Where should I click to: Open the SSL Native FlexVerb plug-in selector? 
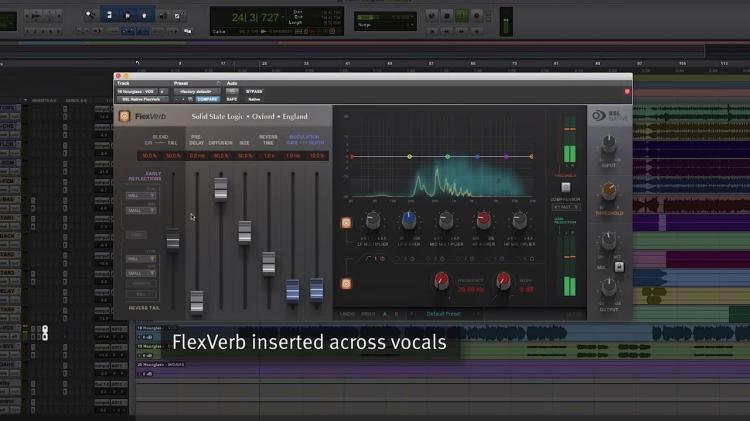click(x=142, y=100)
